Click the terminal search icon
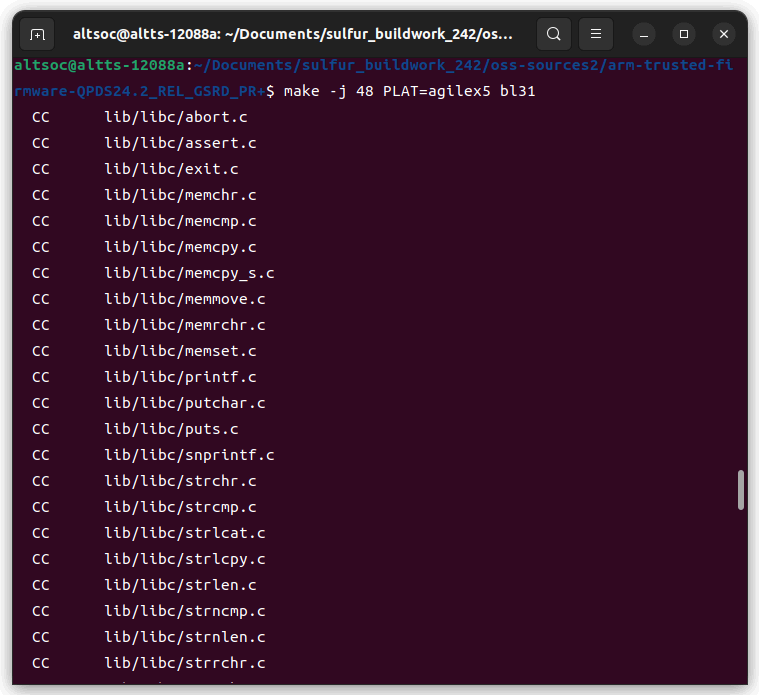This screenshot has width=759, height=695. pyautogui.click(x=553, y=34)
